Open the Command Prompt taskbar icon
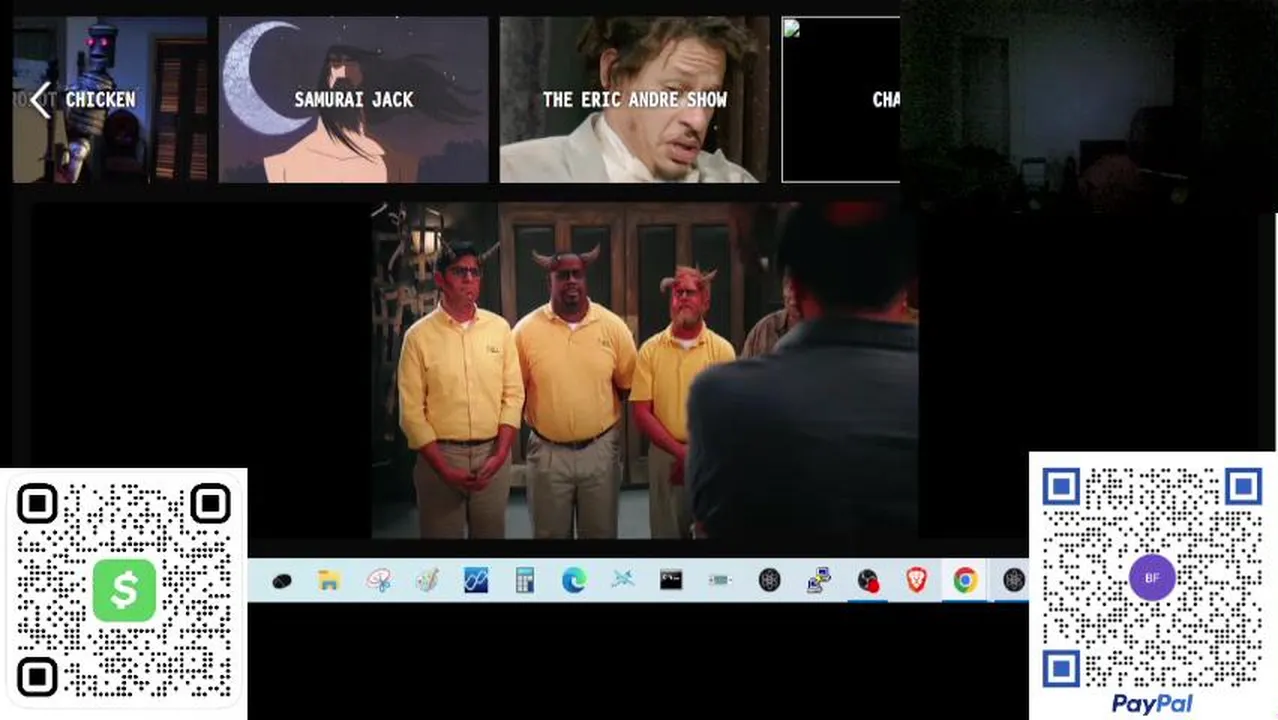Screen dimensions: 1278x720 click(x=671, y=580)
